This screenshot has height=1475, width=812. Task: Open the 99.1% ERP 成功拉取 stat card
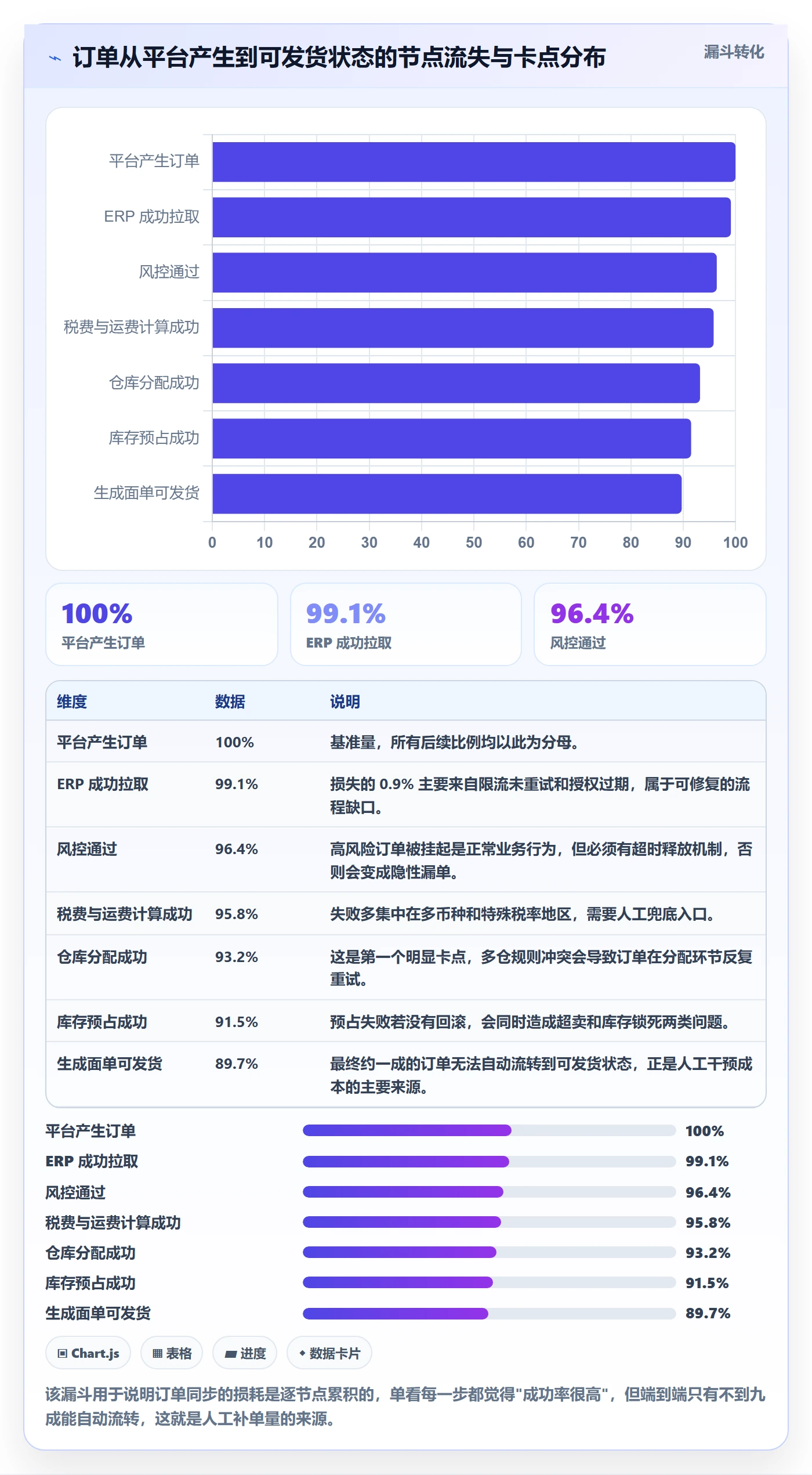(x=406, y=624)
